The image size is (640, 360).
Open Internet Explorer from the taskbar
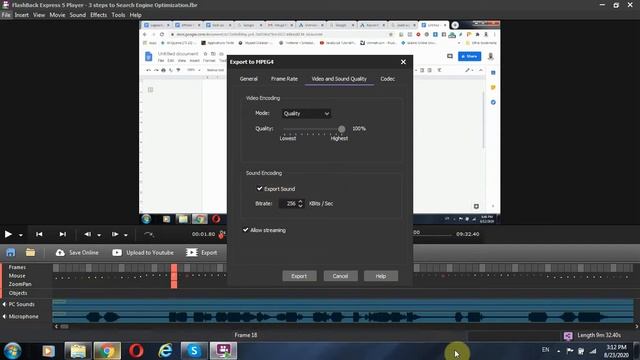(166, 351)
